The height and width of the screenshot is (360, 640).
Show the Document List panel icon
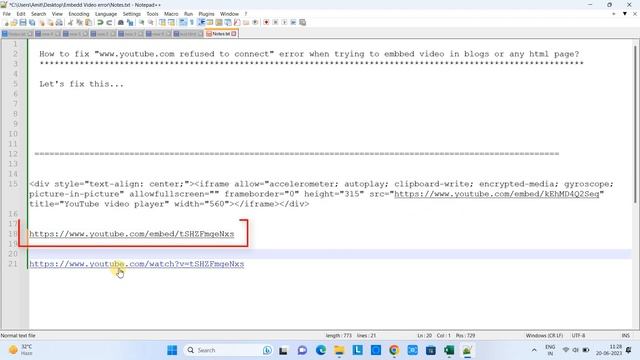pos(228,22)
